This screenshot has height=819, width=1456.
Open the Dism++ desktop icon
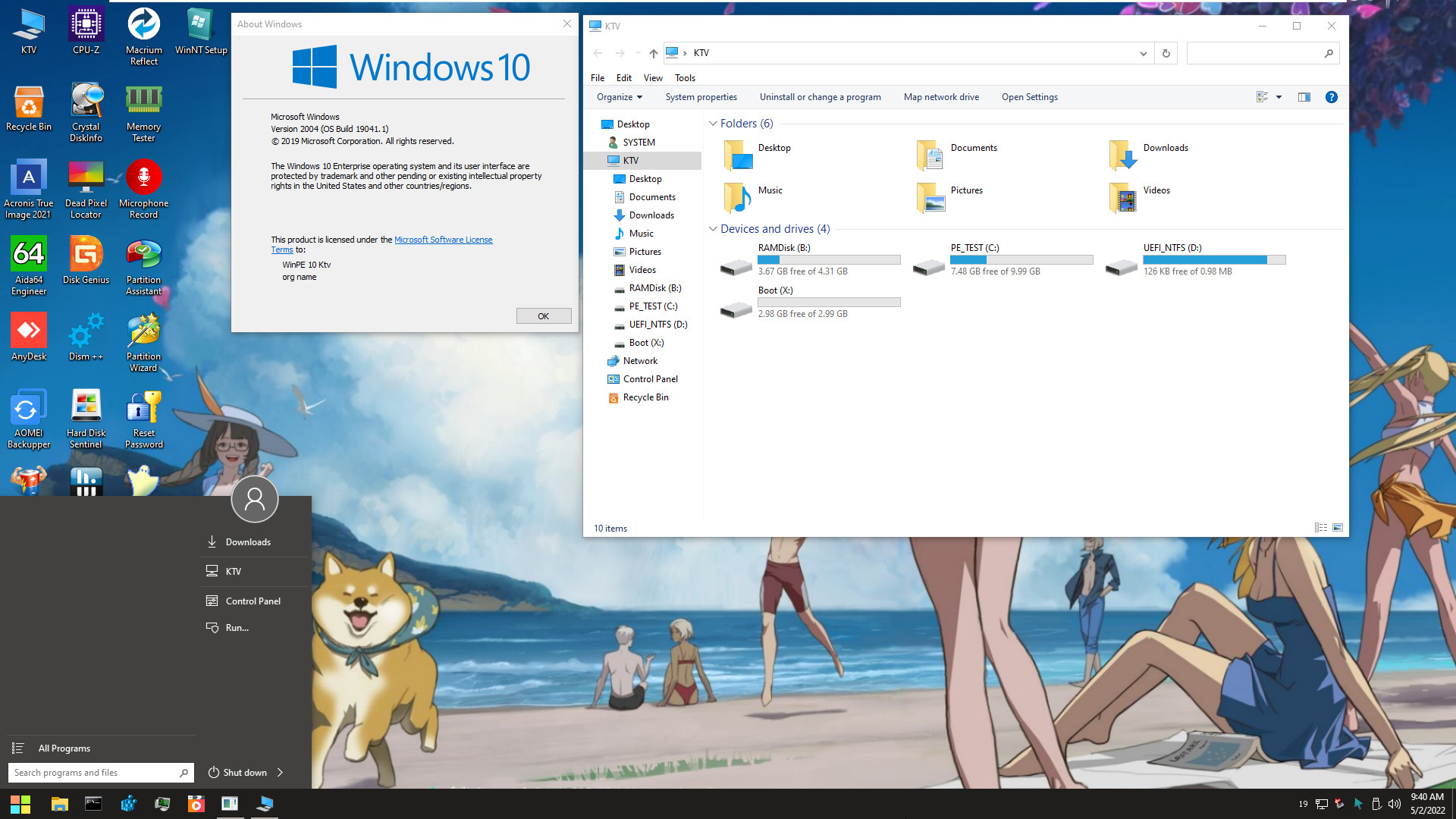tap(86, 337)
